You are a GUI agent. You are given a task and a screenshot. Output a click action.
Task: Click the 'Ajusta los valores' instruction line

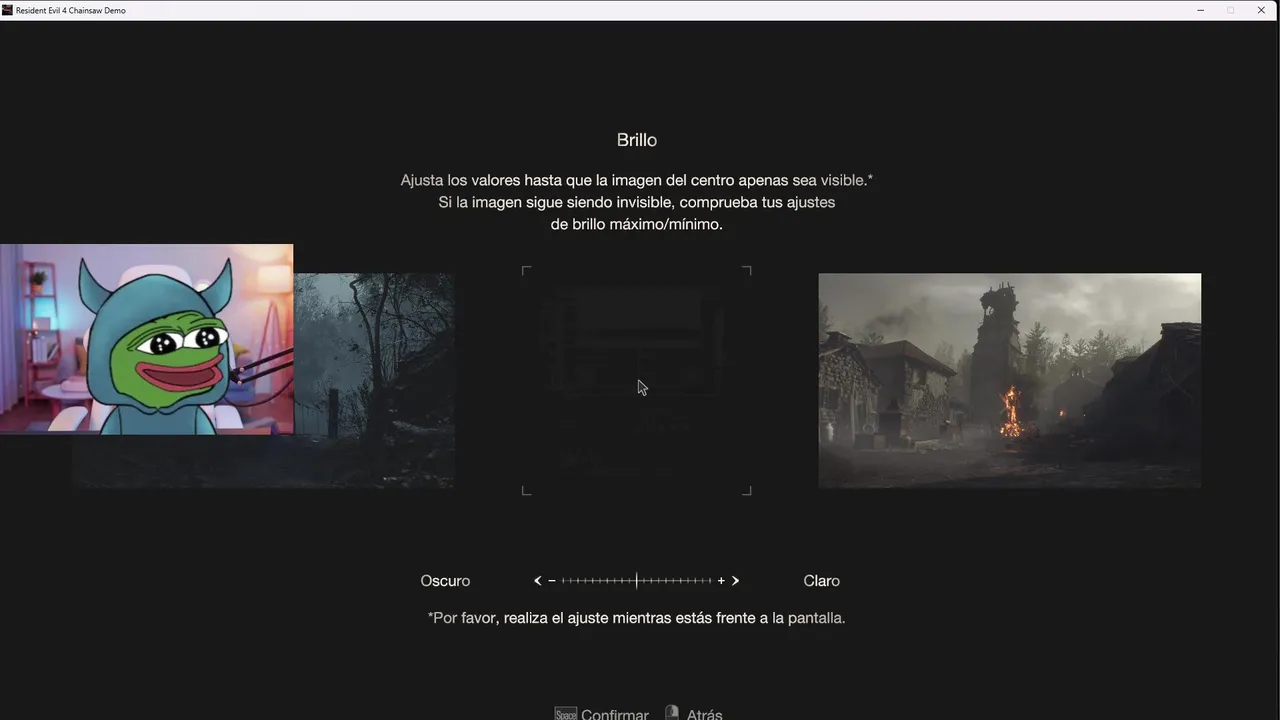coord(637,180)
